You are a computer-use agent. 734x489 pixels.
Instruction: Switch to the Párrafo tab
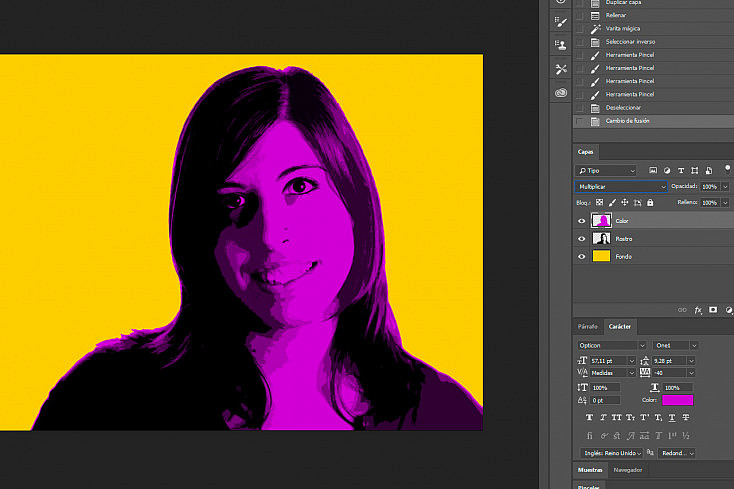click(x=587, y=327)
